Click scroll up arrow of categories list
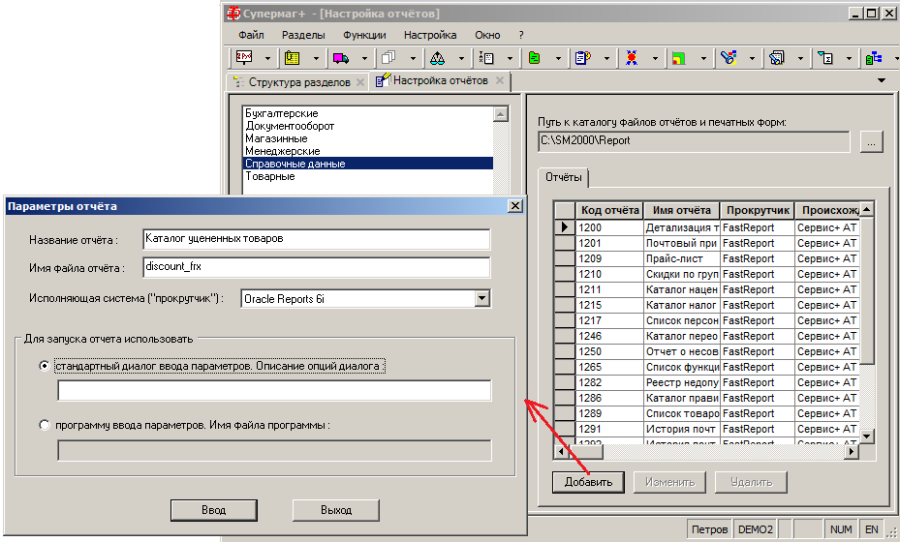The height and width of the screenshot is (542, 900). (501, 114)
